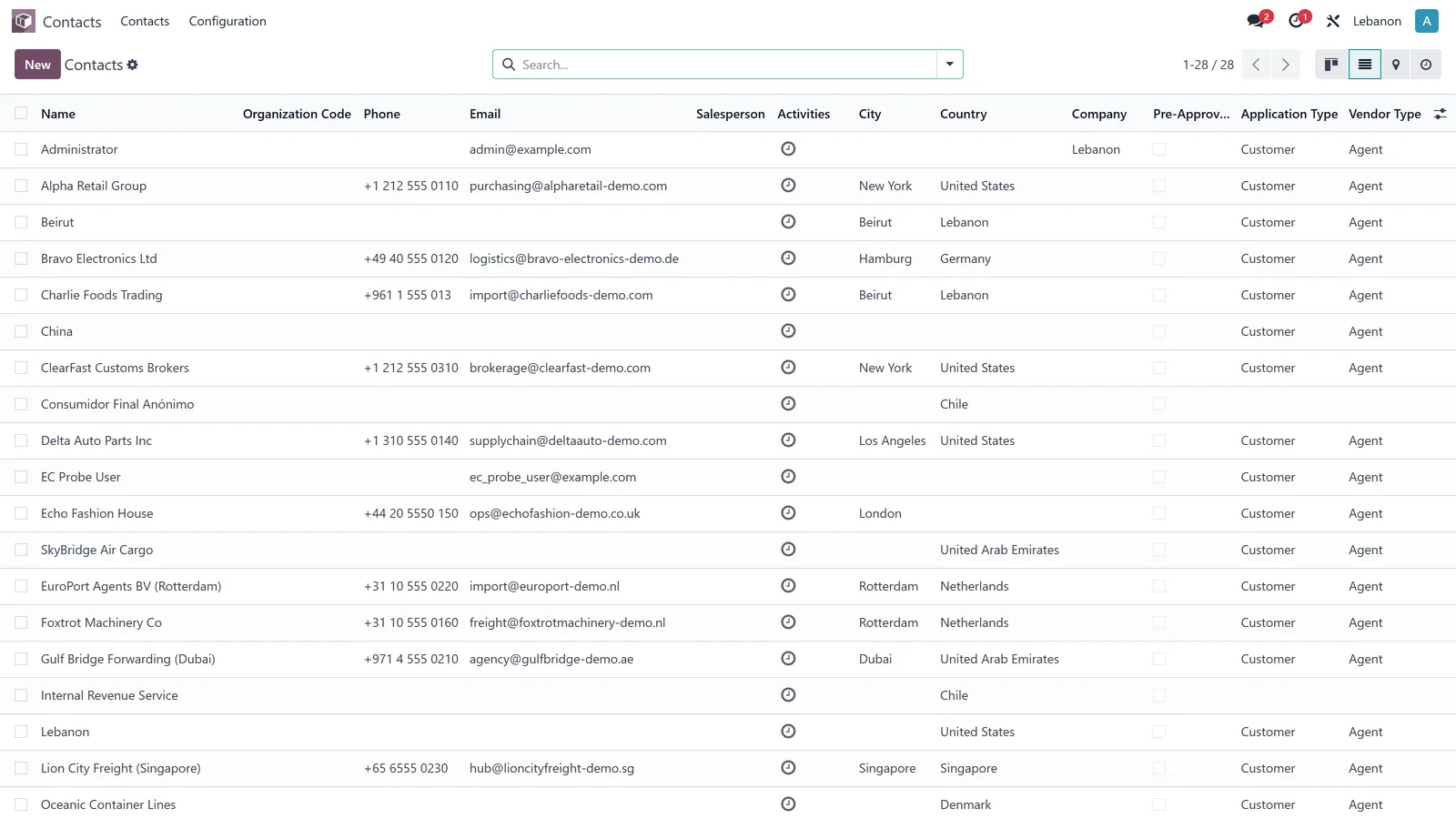The height and width of the screenshot is (819, 1456).
Task: Open the Contacts settings gear icon
Action: click(x=133, y=65)
